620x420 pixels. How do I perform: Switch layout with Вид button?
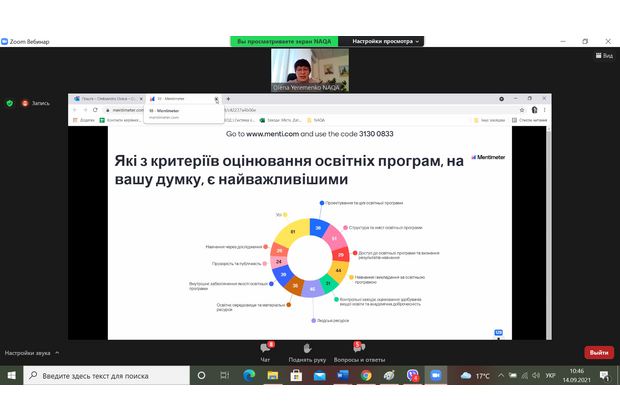point(603,56)
